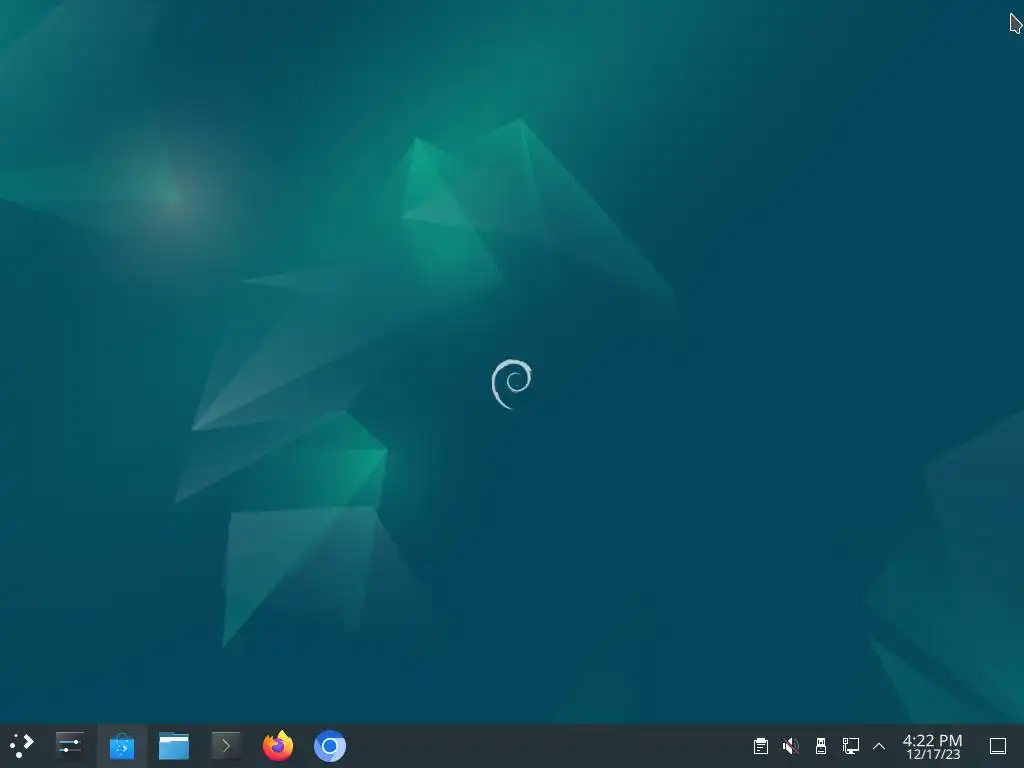Open the KDE application launcher

point(21,745)
